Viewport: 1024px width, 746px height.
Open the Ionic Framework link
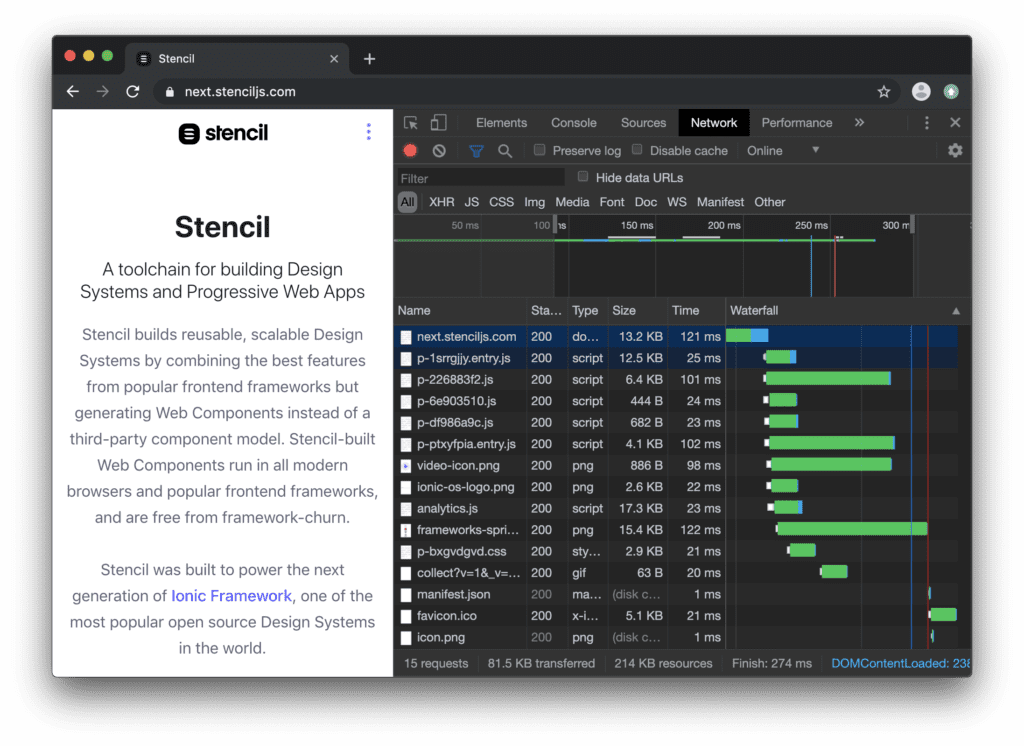(x=231, y=596)
